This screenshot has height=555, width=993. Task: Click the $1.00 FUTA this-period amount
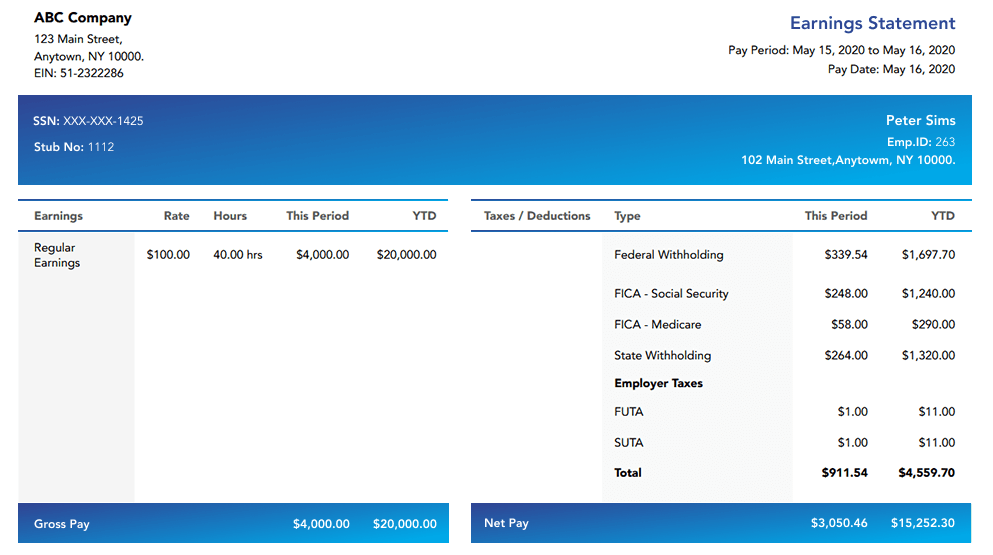tap(852, 412)
